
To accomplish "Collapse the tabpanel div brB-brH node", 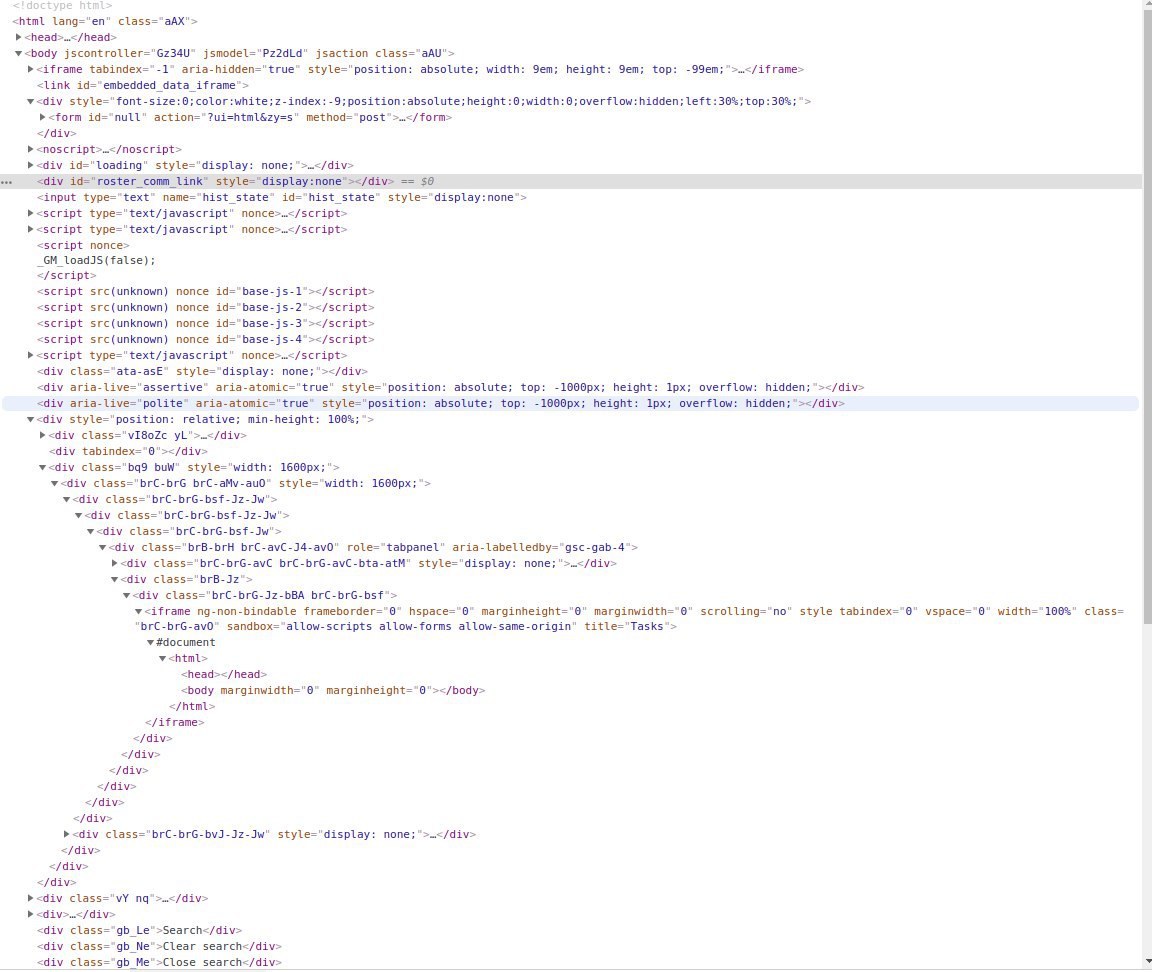I will tap(103, 548).
